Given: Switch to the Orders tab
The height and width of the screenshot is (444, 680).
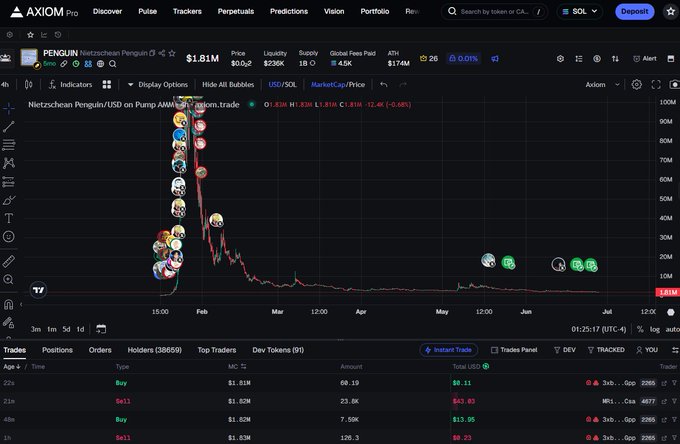Looking at the screenshot, I should tap(100, 350).
